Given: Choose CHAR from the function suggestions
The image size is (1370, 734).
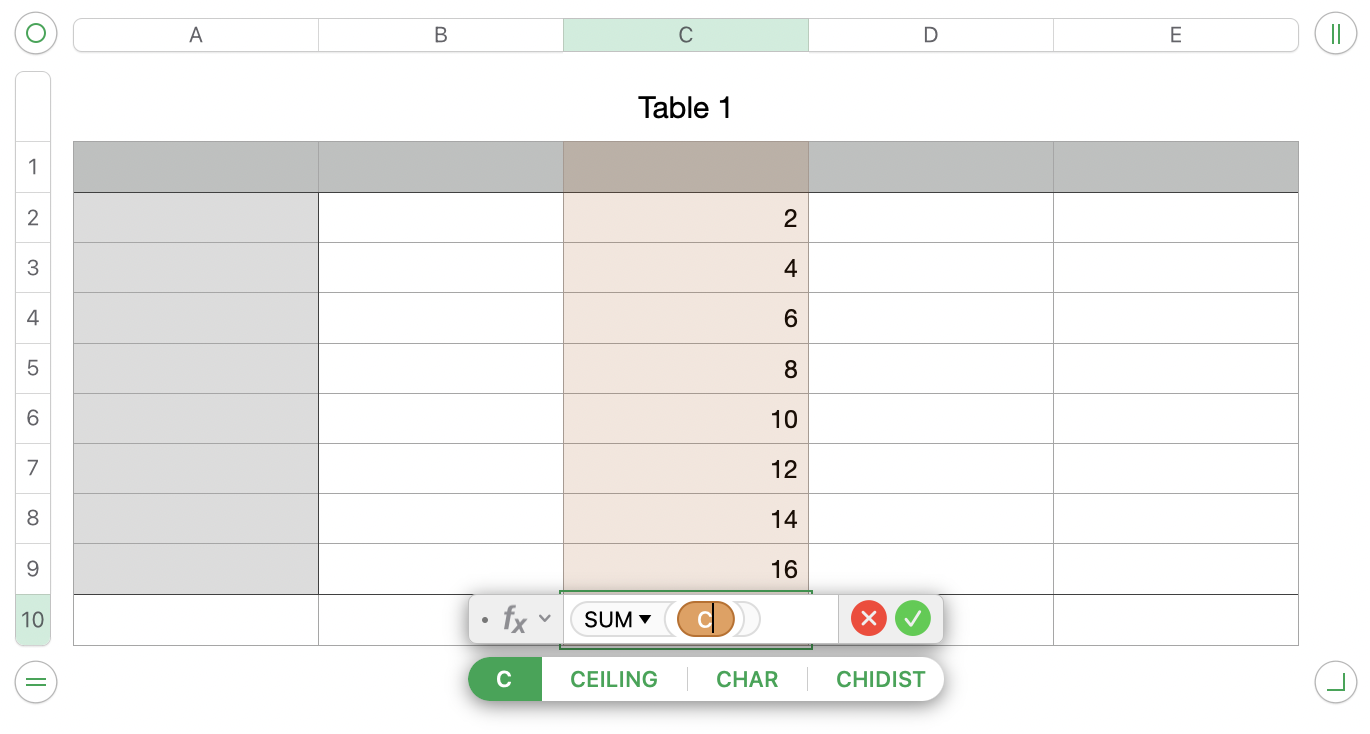Looking at the screenshot, I should pos(747,679).
